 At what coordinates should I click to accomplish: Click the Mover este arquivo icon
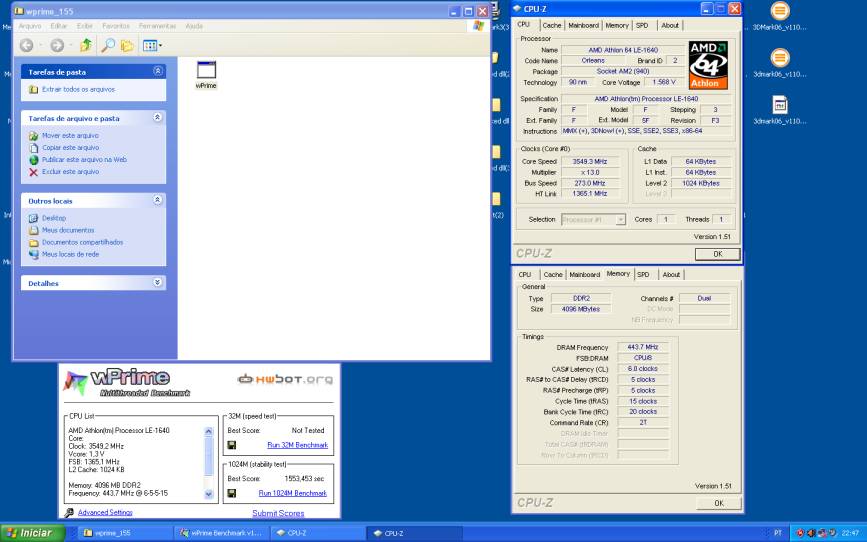coord(34,136)
